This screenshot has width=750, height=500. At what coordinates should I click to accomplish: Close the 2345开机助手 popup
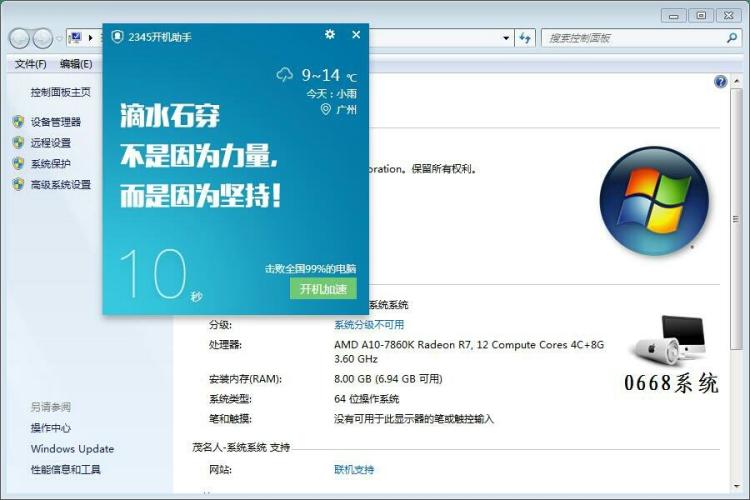pos(356,34)
